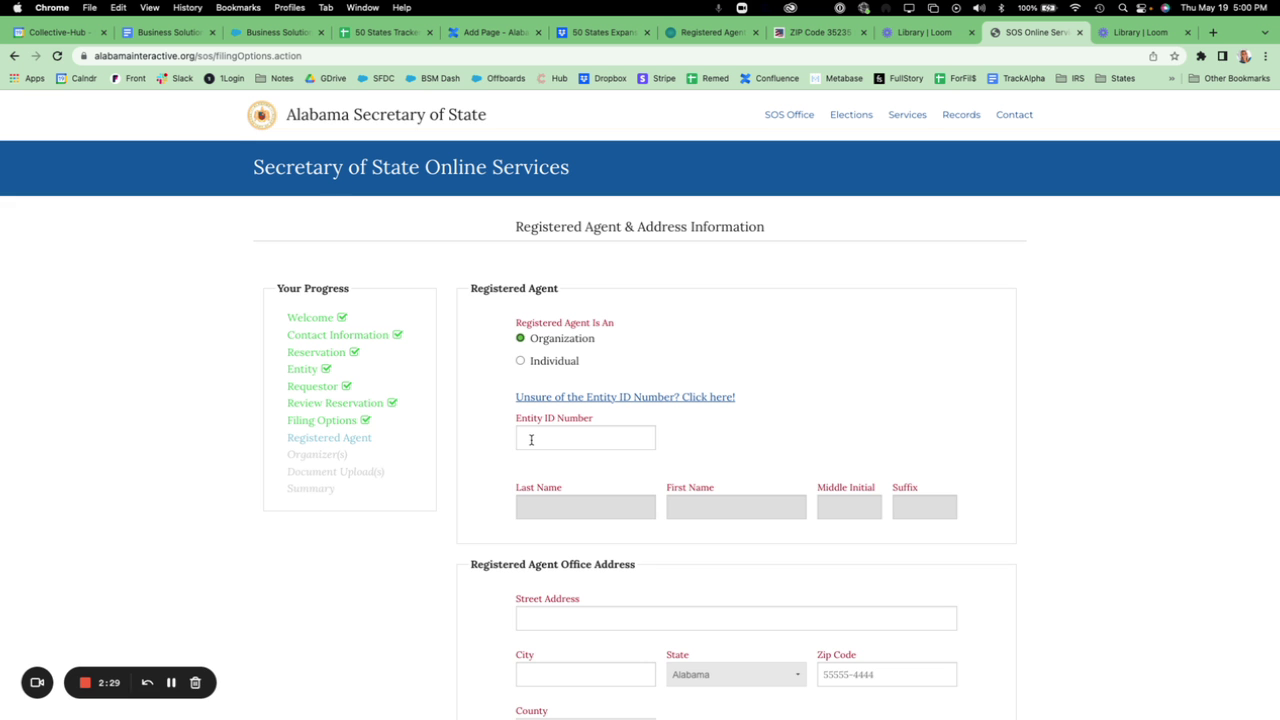Click the Unsure of the Entity ID Number link

[625, 397]
